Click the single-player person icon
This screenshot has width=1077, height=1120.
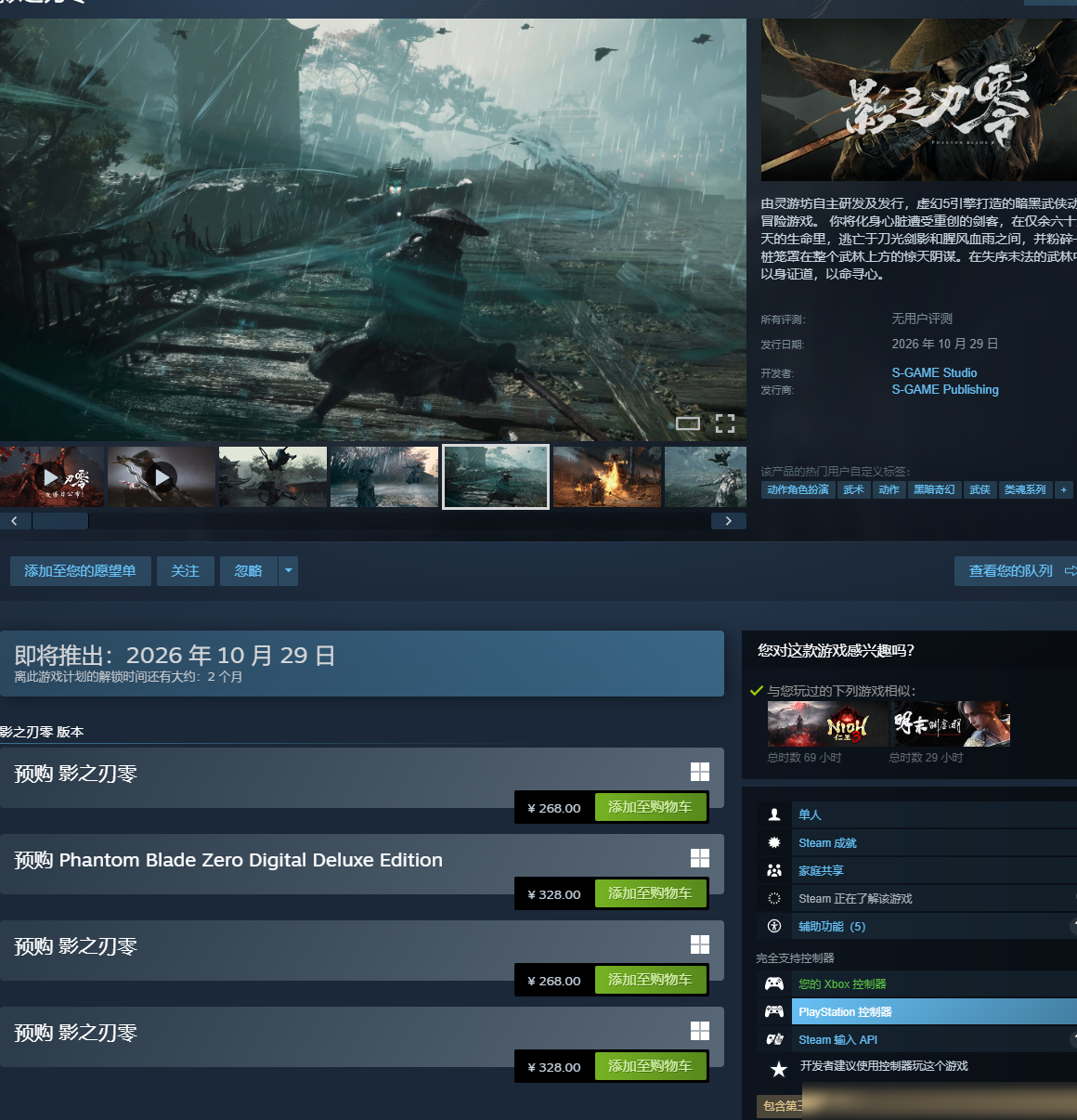(x=774, y=814)
